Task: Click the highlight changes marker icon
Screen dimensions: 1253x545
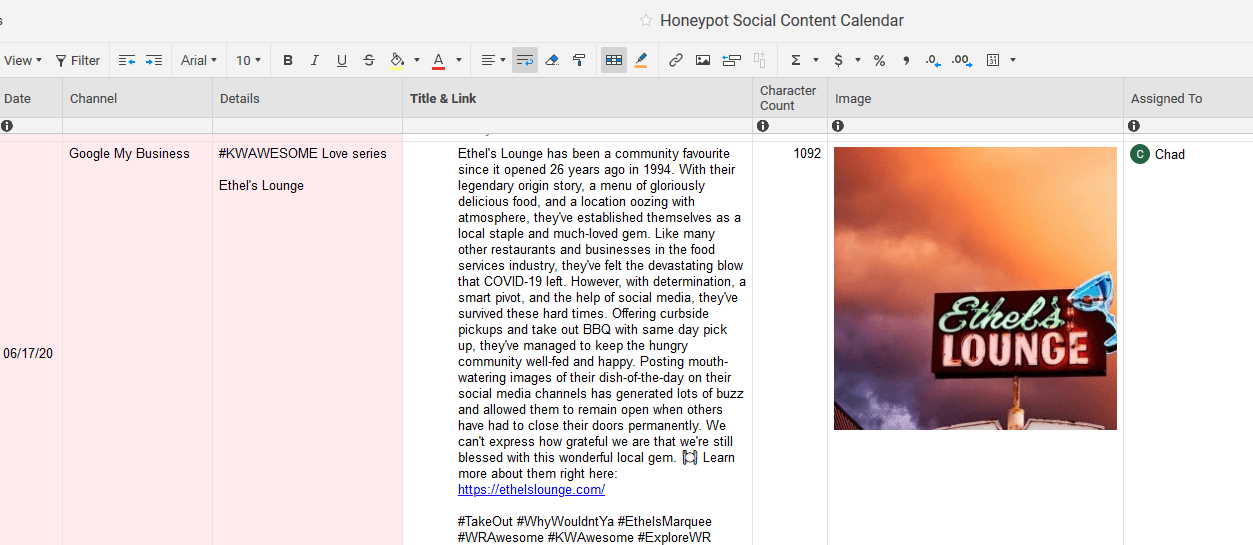Action: (641, 60)
